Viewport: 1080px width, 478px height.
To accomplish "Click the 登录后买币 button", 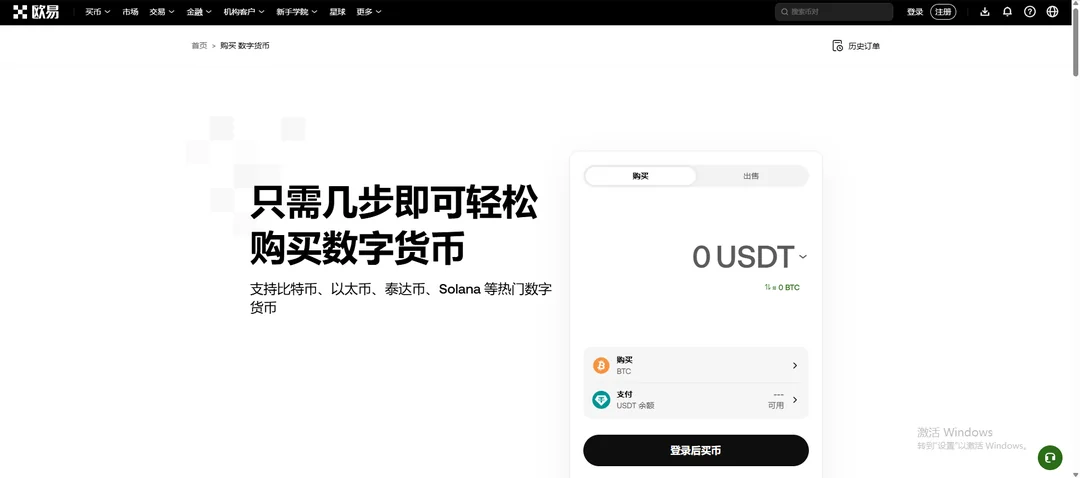I will (696, 450).
